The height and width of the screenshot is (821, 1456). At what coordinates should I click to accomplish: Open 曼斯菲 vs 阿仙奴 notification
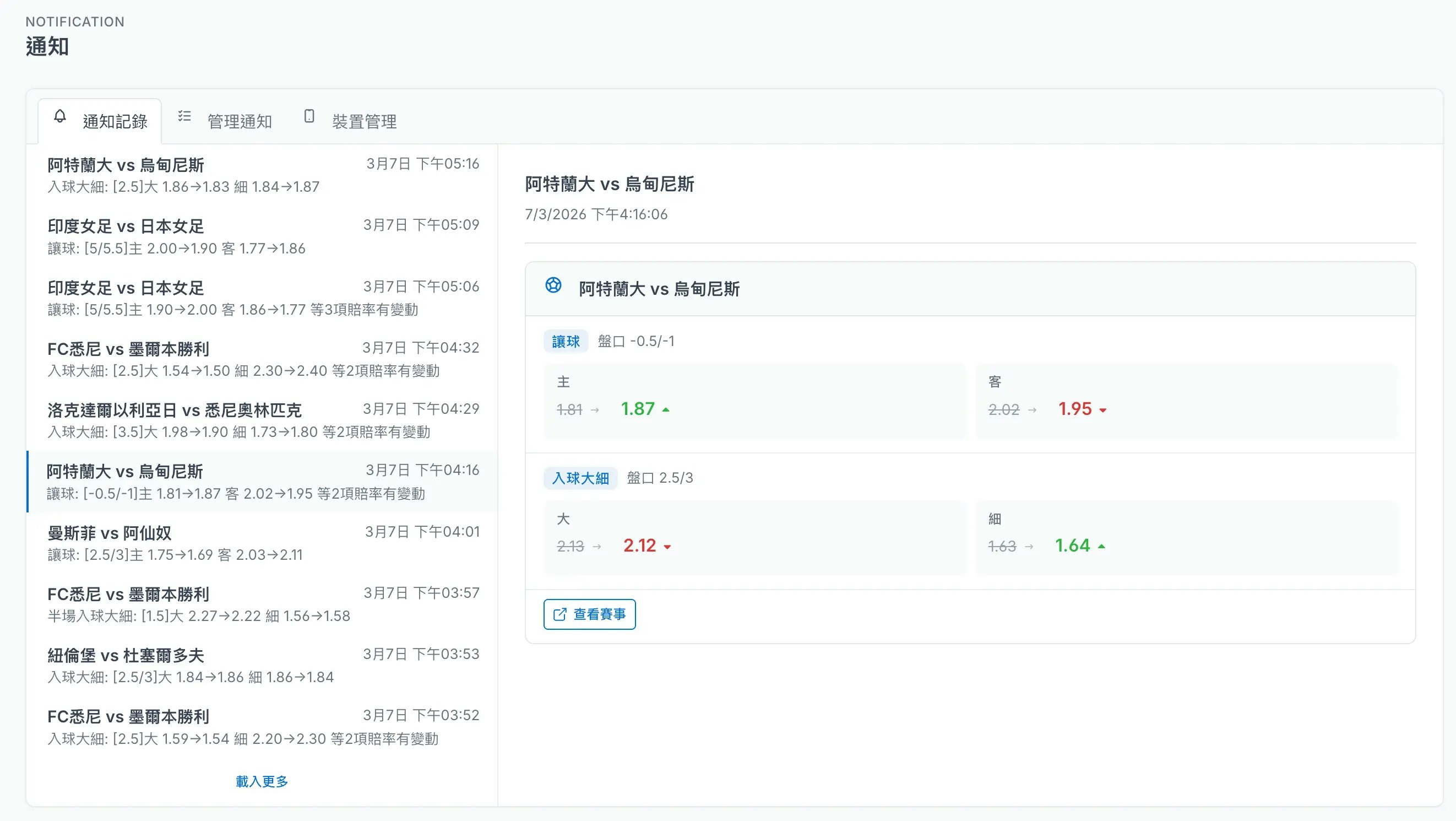(x=263, y=543)
